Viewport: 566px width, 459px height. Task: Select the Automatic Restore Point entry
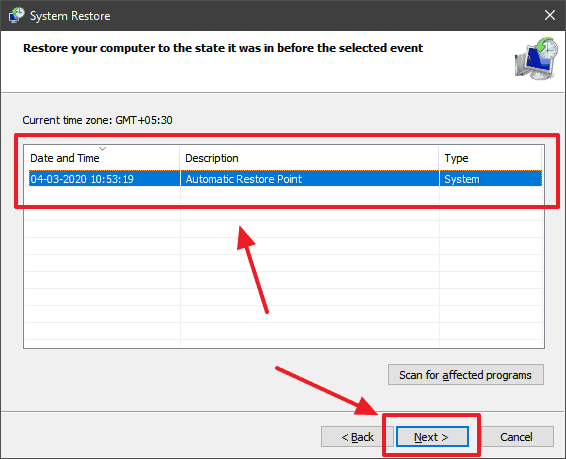click(x=244, y=179)
